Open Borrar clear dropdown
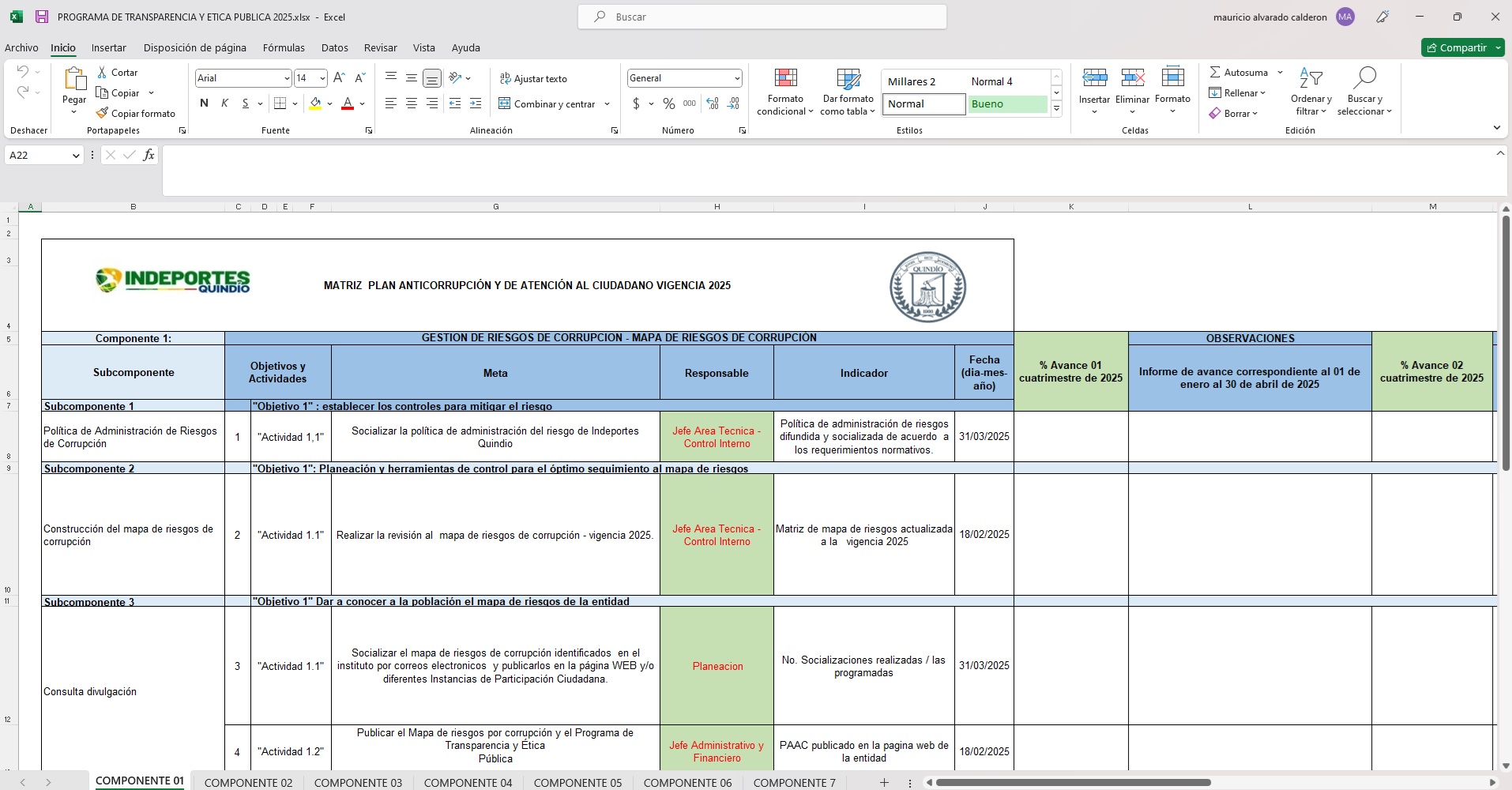Viewport: 1512px width, 790px height. pos(1233,113)
